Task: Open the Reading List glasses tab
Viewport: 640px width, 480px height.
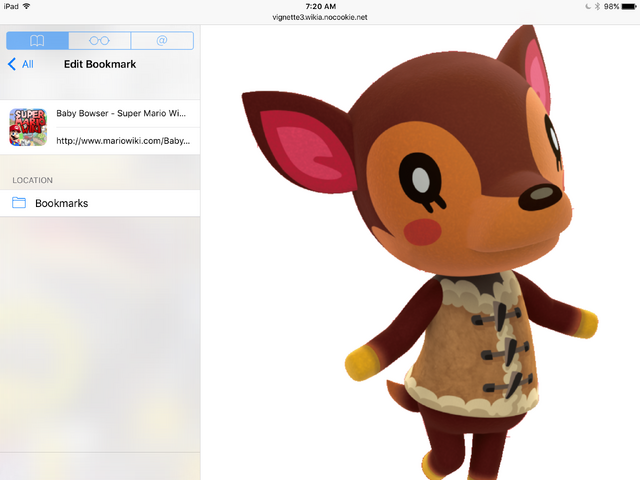Action: pyautogui.click(x=100, y=40)
